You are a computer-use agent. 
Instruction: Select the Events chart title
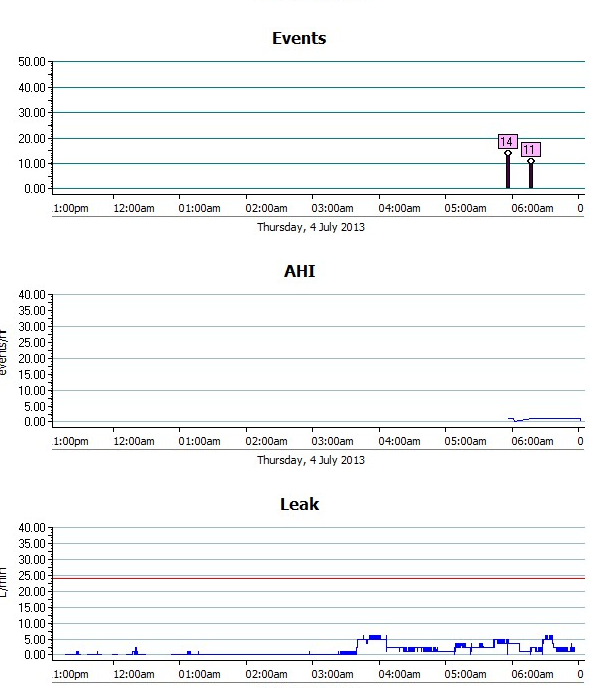coord(299,39)
